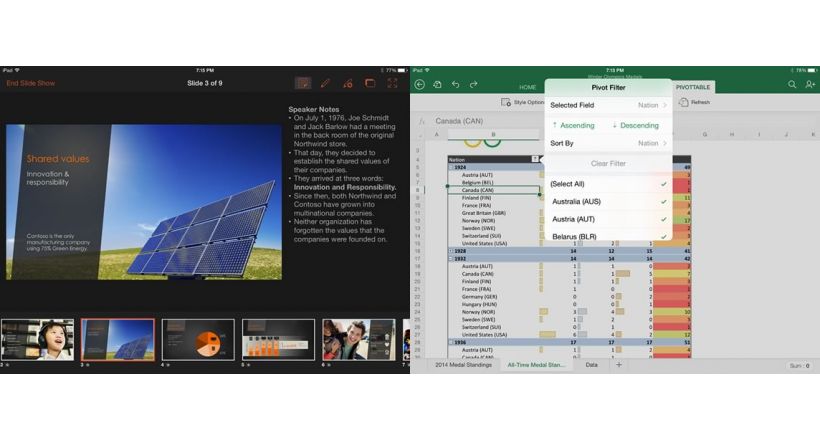Select slide 4 pie chart thumbnail
Screen dimensions: 820x440
(198, 340)
